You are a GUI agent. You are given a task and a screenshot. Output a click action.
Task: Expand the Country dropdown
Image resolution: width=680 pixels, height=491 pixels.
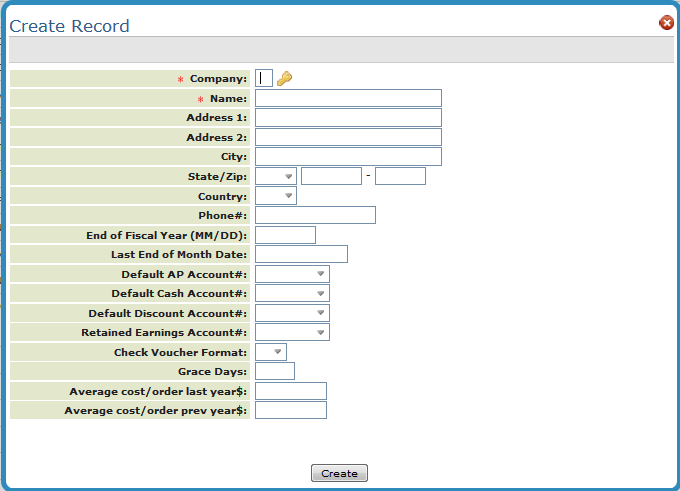coord(276,196)
